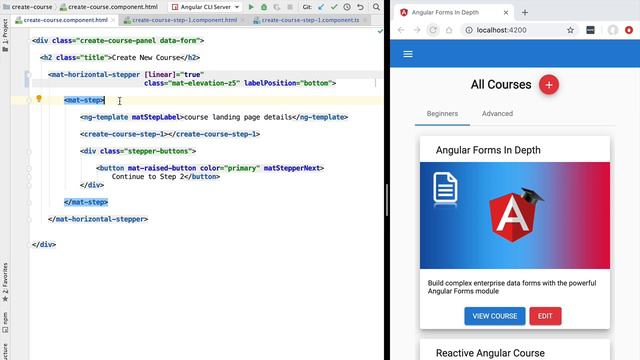
Task: Open the npm tool window
Action: [5, 322]
